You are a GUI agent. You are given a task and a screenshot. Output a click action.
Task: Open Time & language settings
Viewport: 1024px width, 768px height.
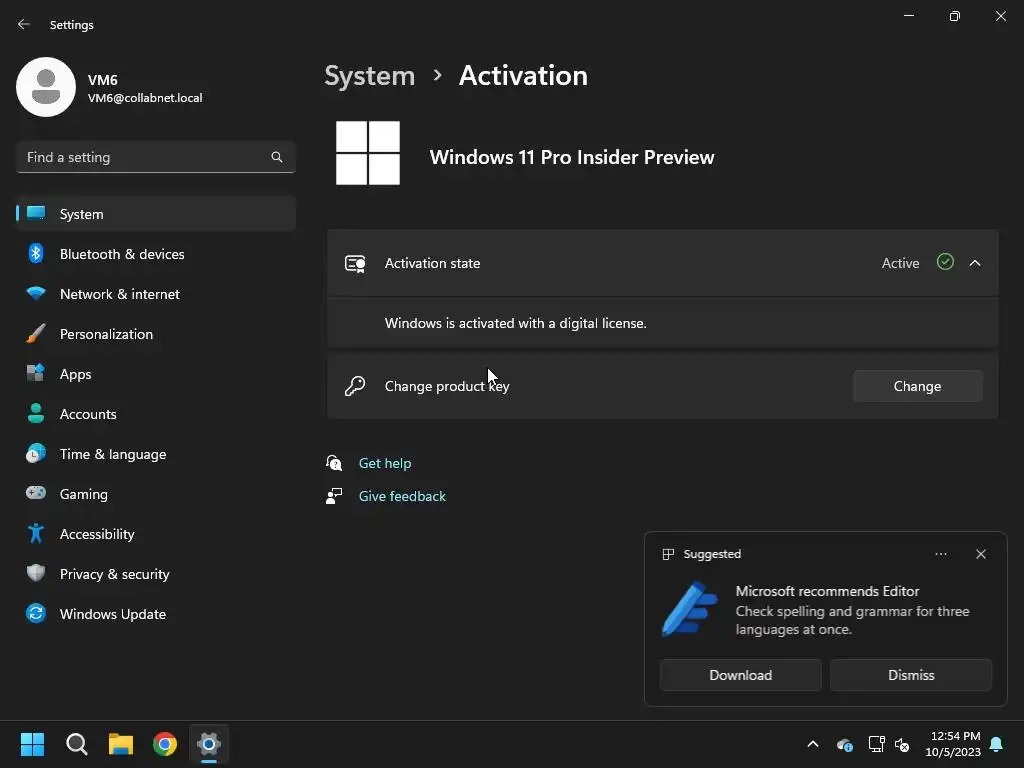(x=155, y=454)
